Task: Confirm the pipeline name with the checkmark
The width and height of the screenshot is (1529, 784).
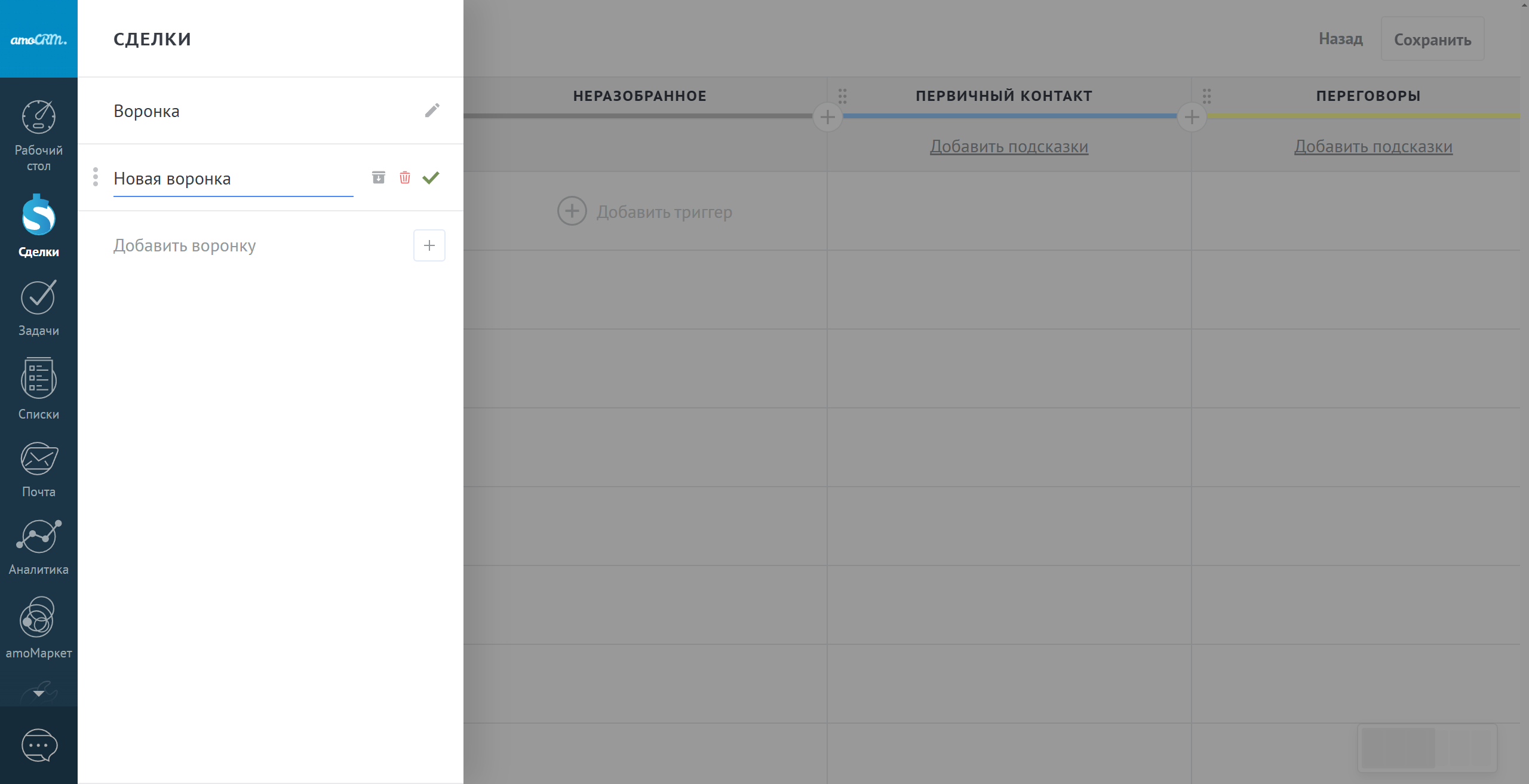Action: click(431, 177)
